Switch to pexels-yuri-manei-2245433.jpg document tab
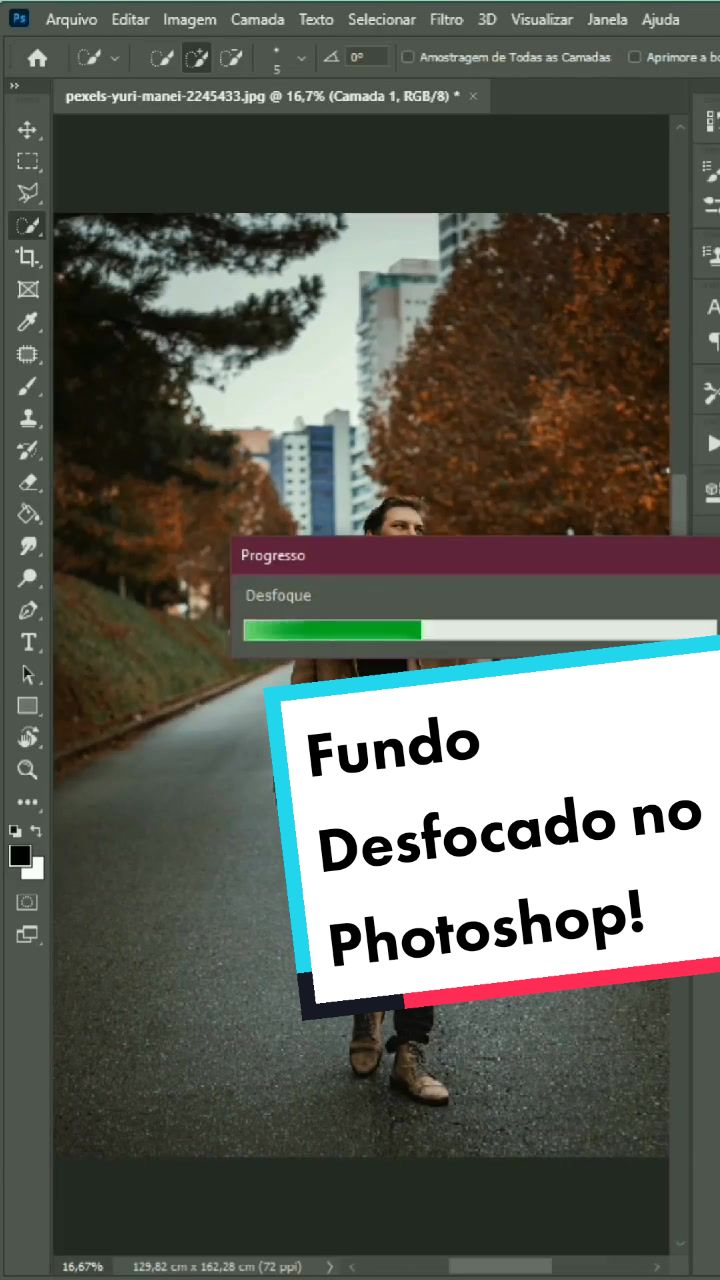 [x=262, y=97]
